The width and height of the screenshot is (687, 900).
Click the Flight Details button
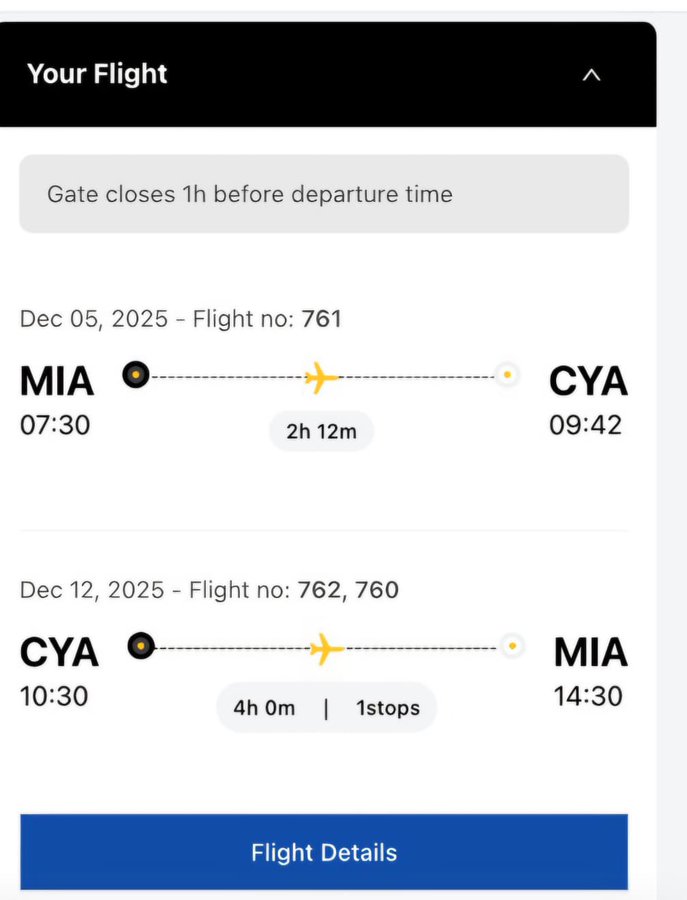[324, 852]
